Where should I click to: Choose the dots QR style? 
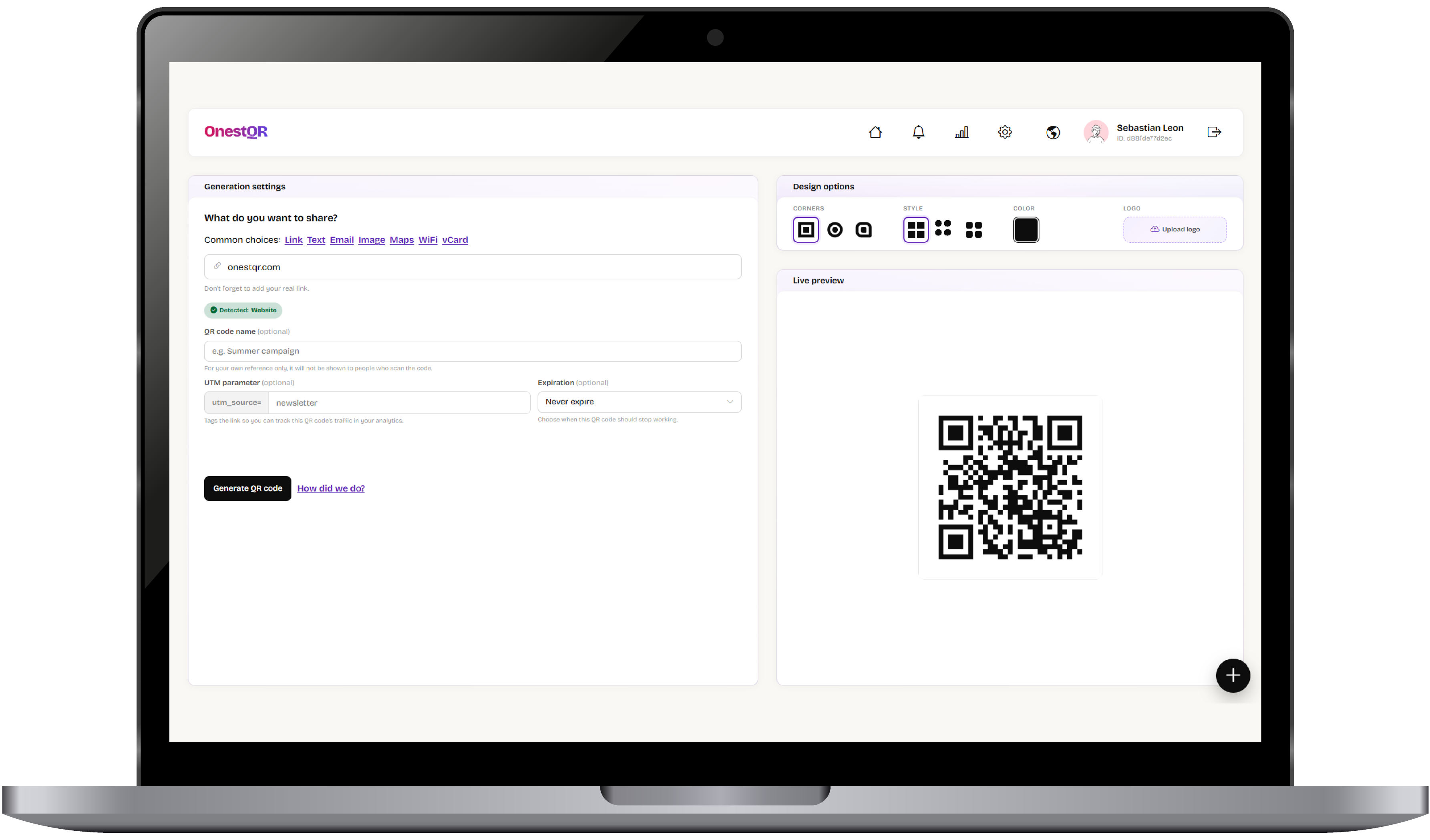click(x=943, y=228)
